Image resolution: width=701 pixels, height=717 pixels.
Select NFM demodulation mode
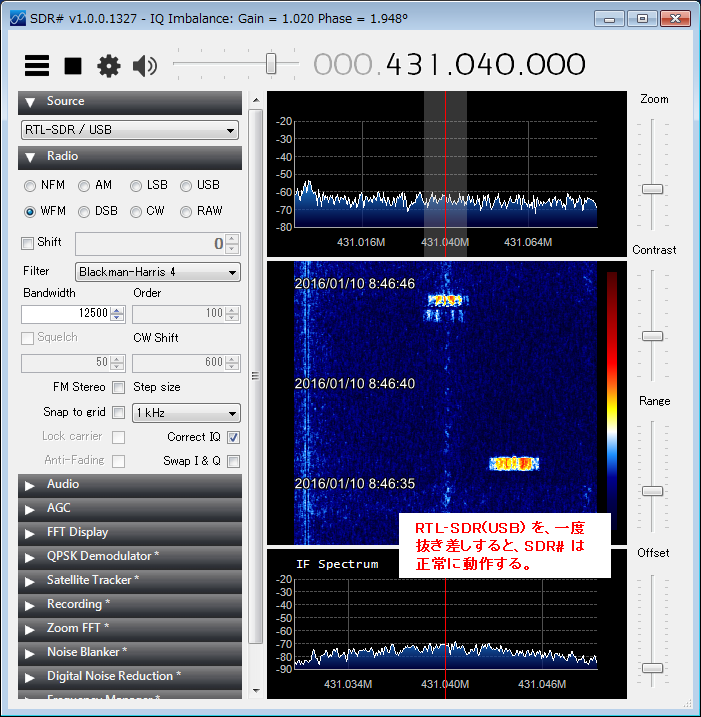coord(30,186)
